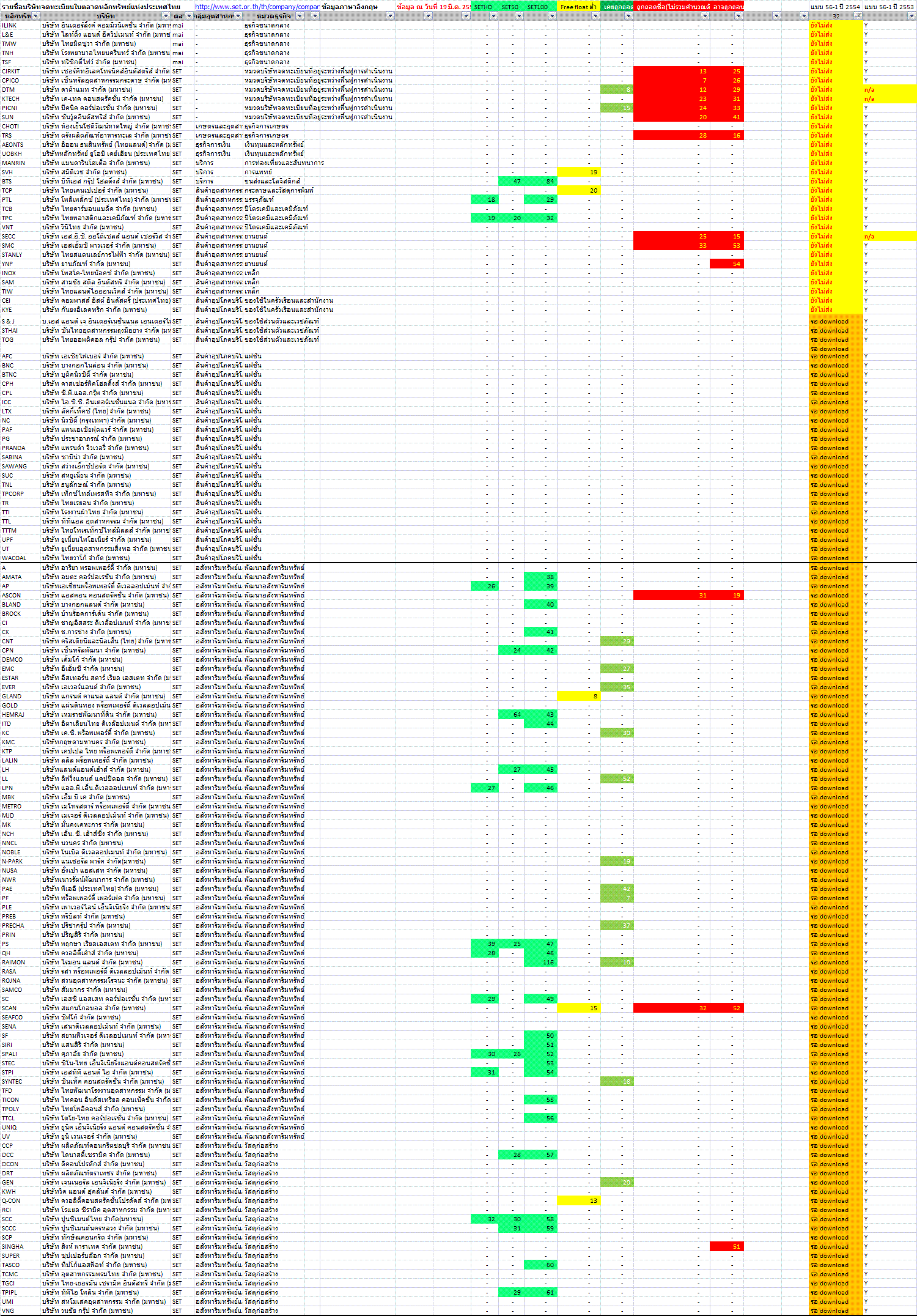Select the HEMRAJ ticker cell
Screen dimensions: 917x1316
tap(21, 715)
